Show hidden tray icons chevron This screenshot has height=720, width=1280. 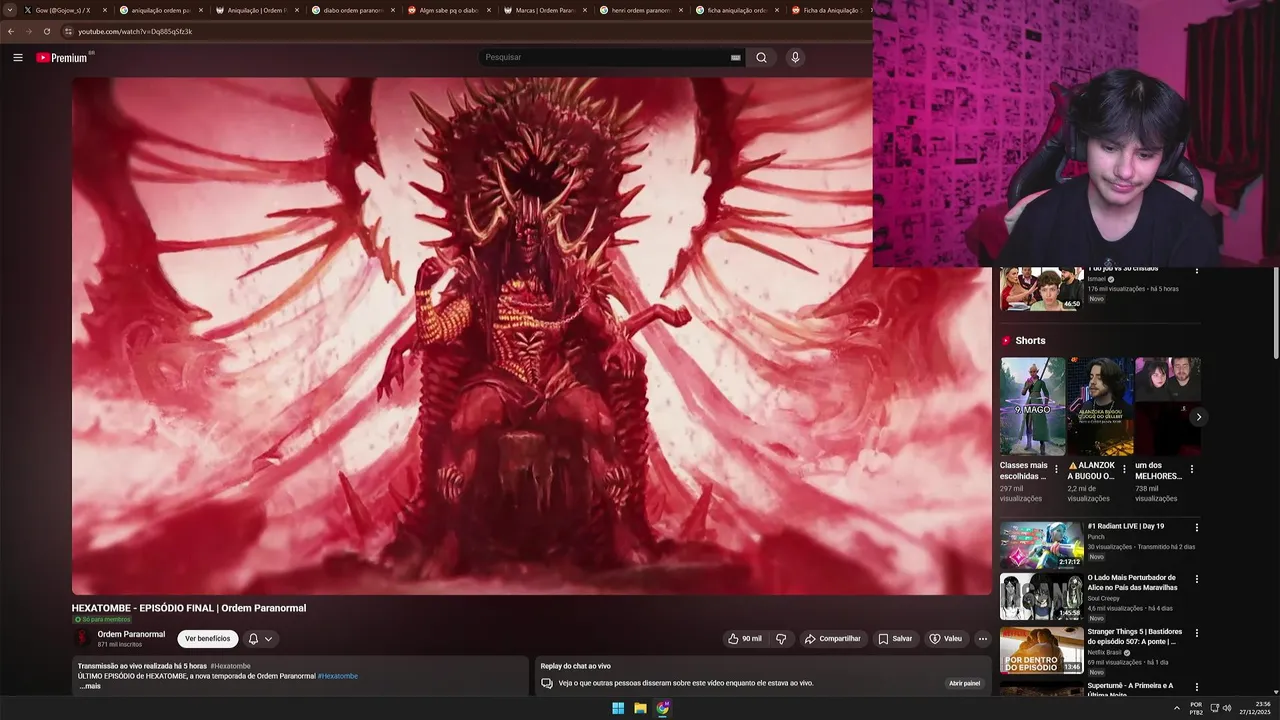pos(1176,708)
